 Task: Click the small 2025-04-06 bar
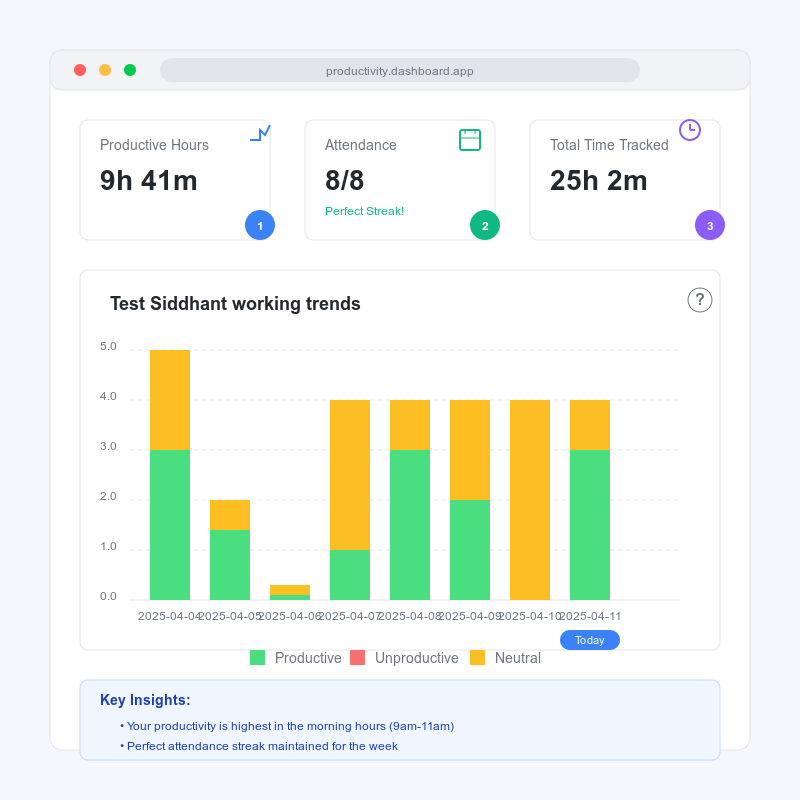[290, 592]
